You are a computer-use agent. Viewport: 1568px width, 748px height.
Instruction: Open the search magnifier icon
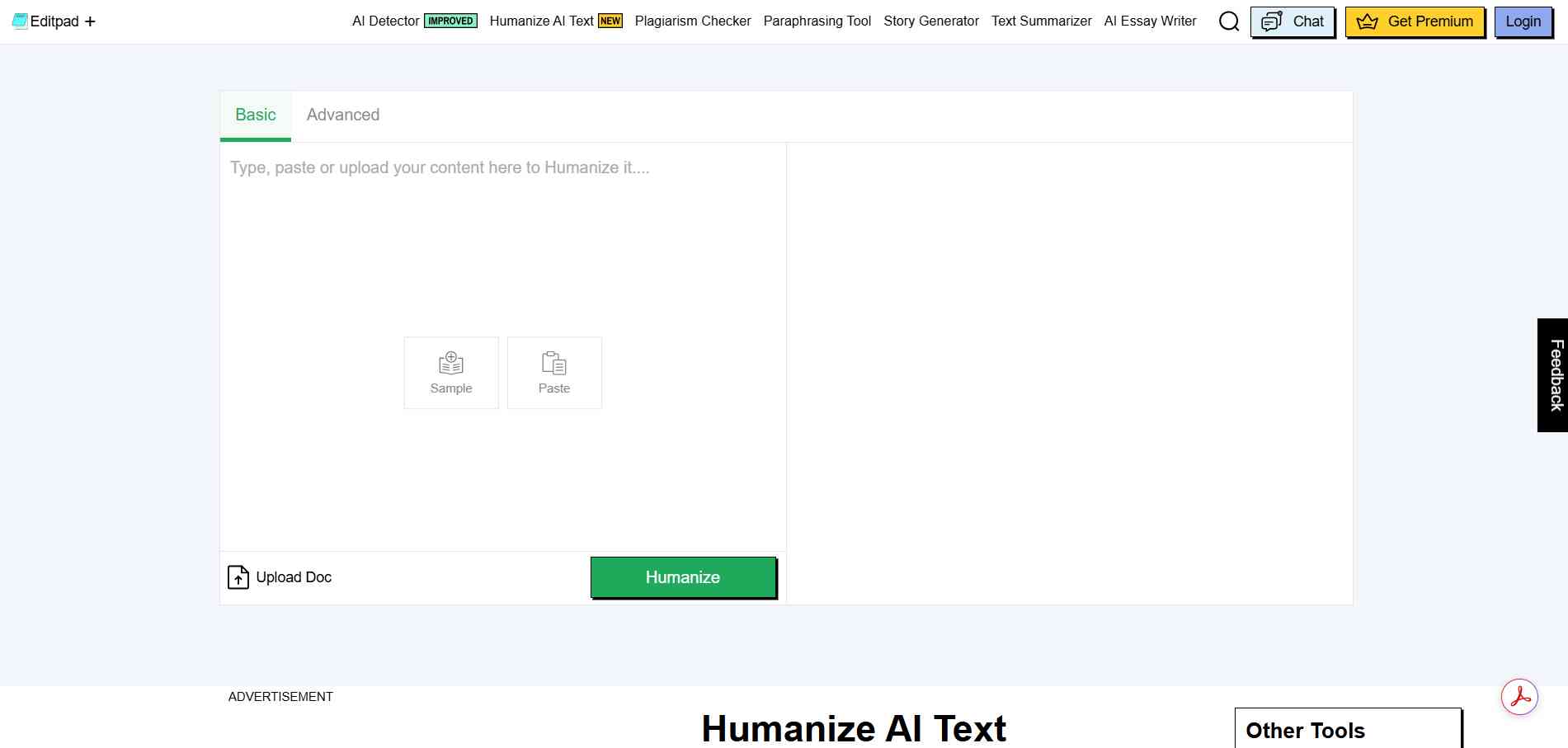(x=1229, y=21)
